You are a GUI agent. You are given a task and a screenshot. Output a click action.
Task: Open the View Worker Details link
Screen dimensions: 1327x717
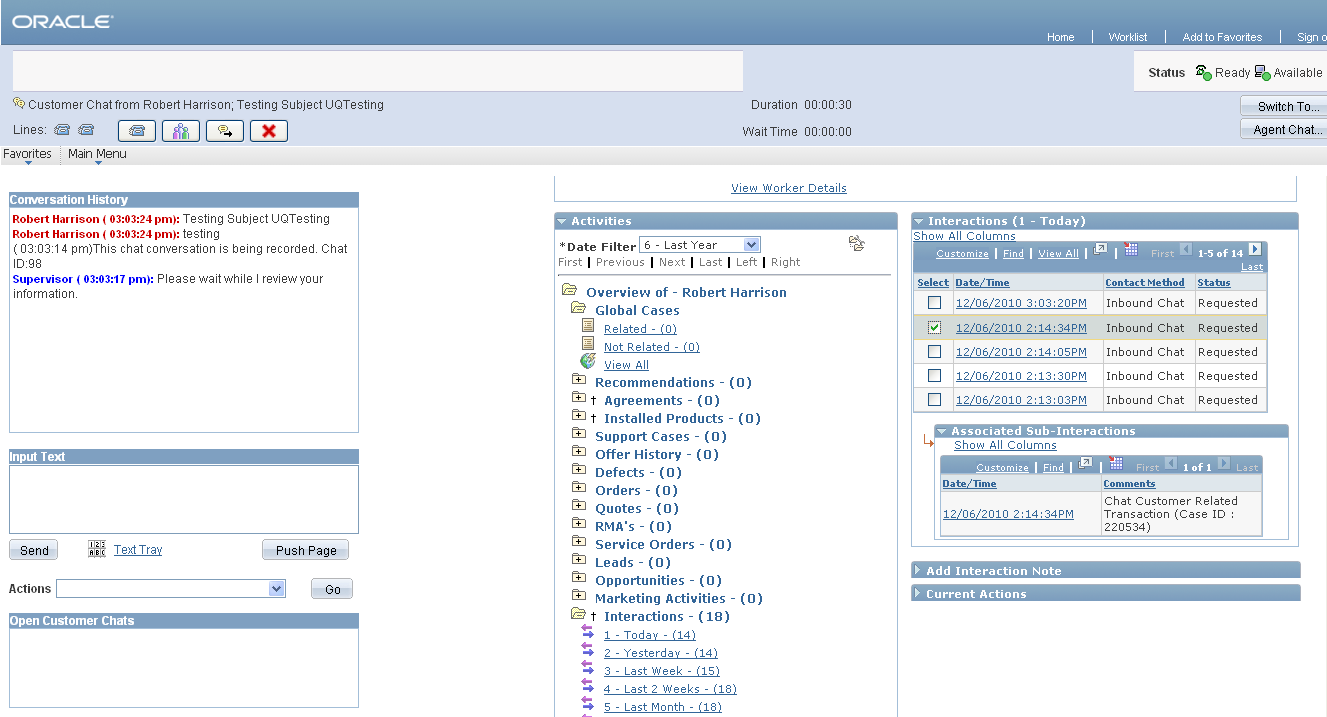click(x=788, y=188)
